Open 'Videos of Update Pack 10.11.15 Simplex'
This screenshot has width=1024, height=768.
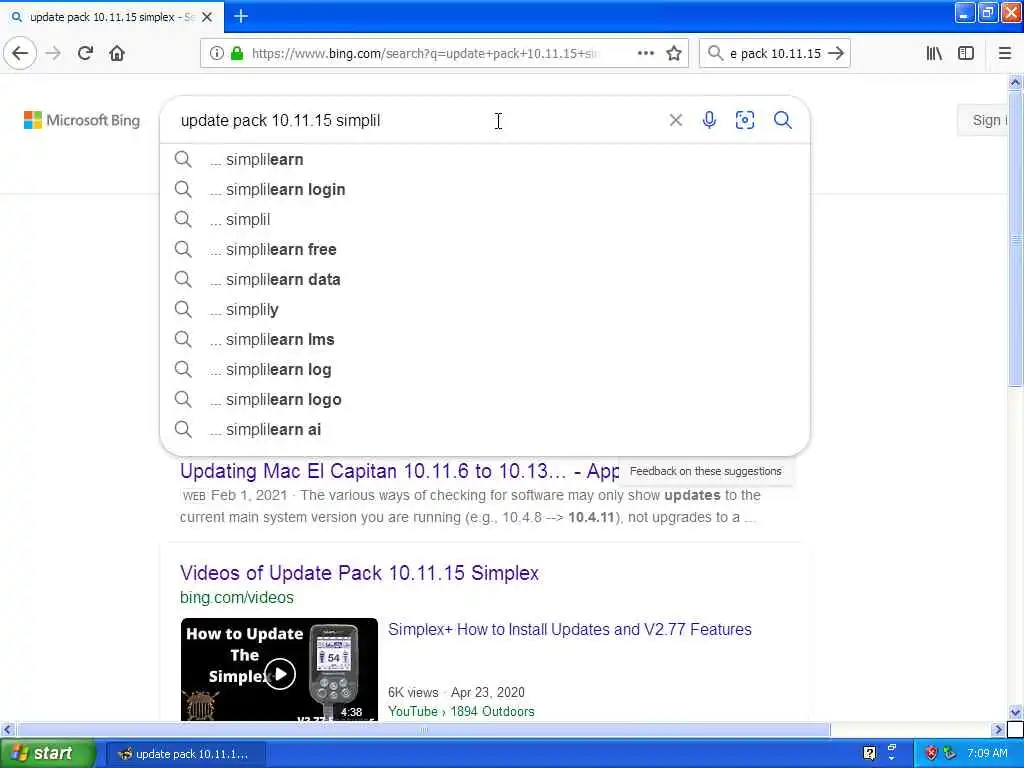359,573
